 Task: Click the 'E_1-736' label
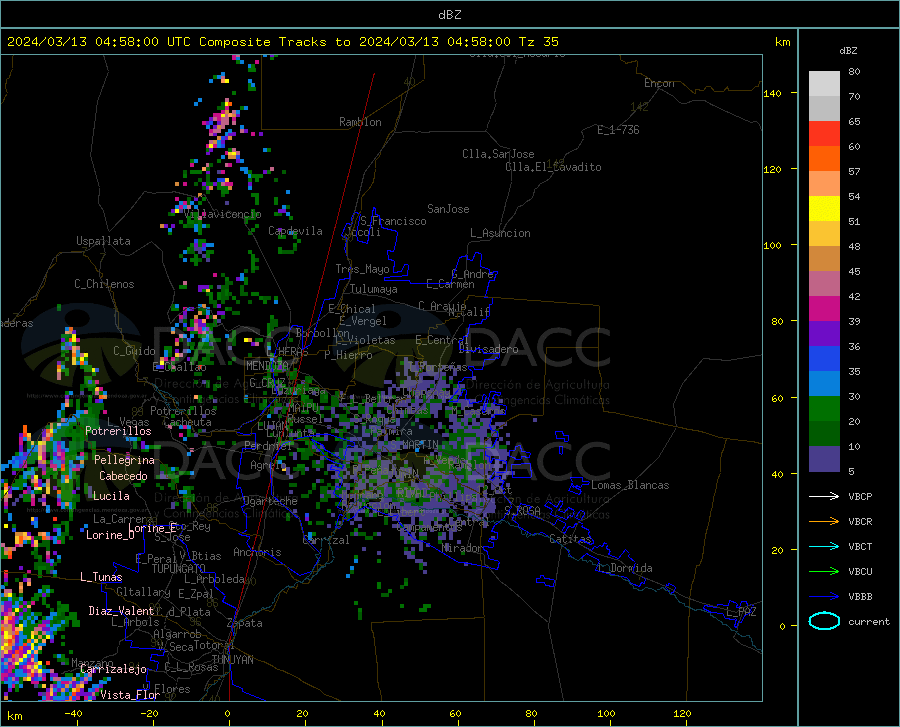click(x=618, y=130)
